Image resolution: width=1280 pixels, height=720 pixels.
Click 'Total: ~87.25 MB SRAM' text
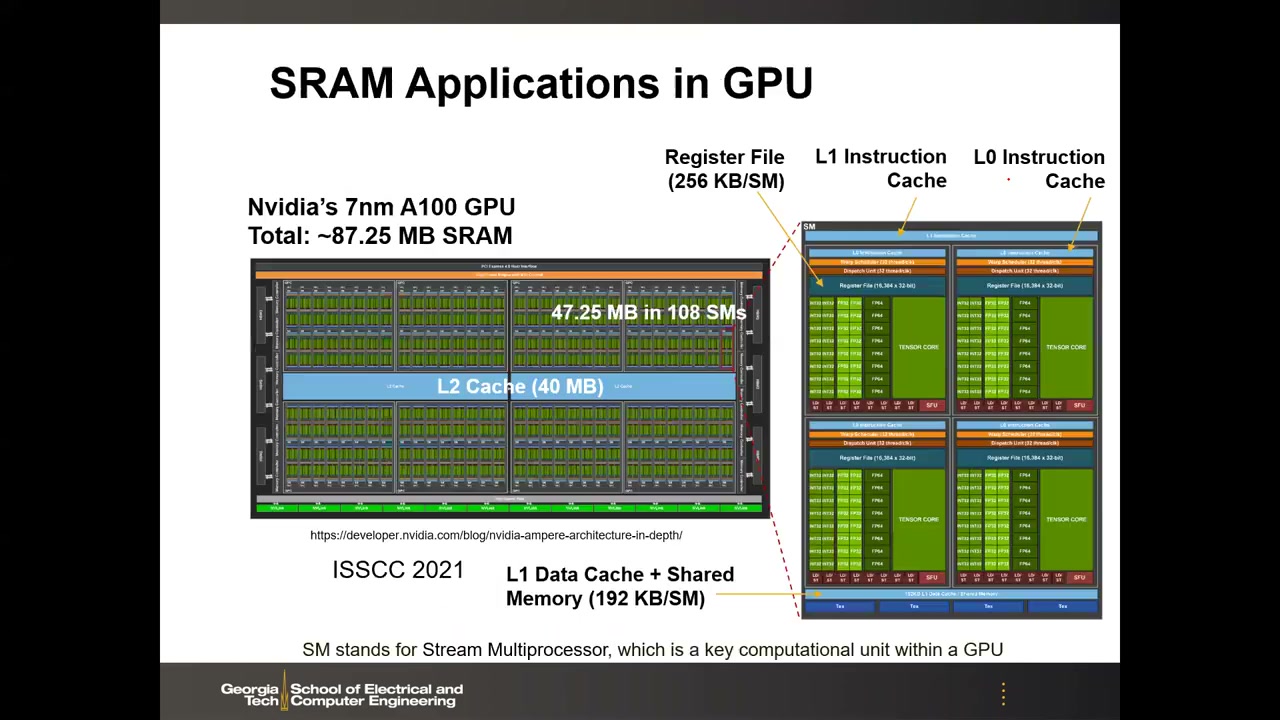[380, 236]
